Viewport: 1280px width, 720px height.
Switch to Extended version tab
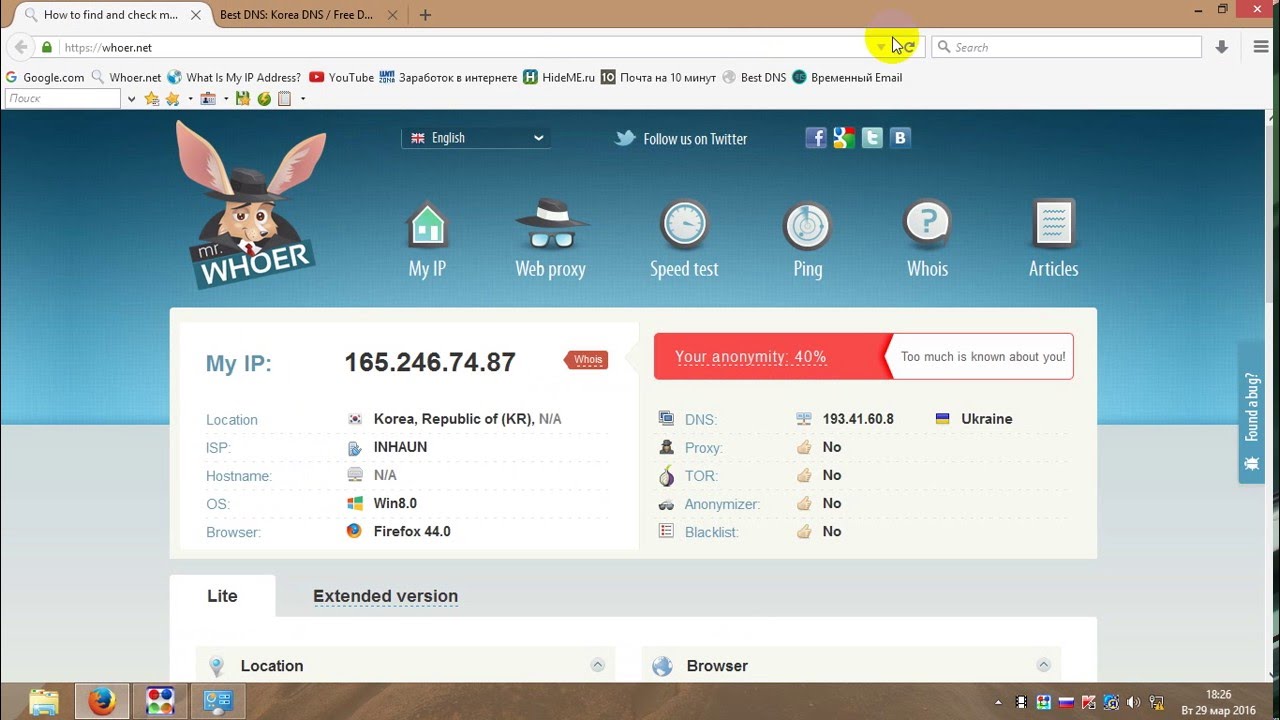pyautogui.click(x=385, y=596)
